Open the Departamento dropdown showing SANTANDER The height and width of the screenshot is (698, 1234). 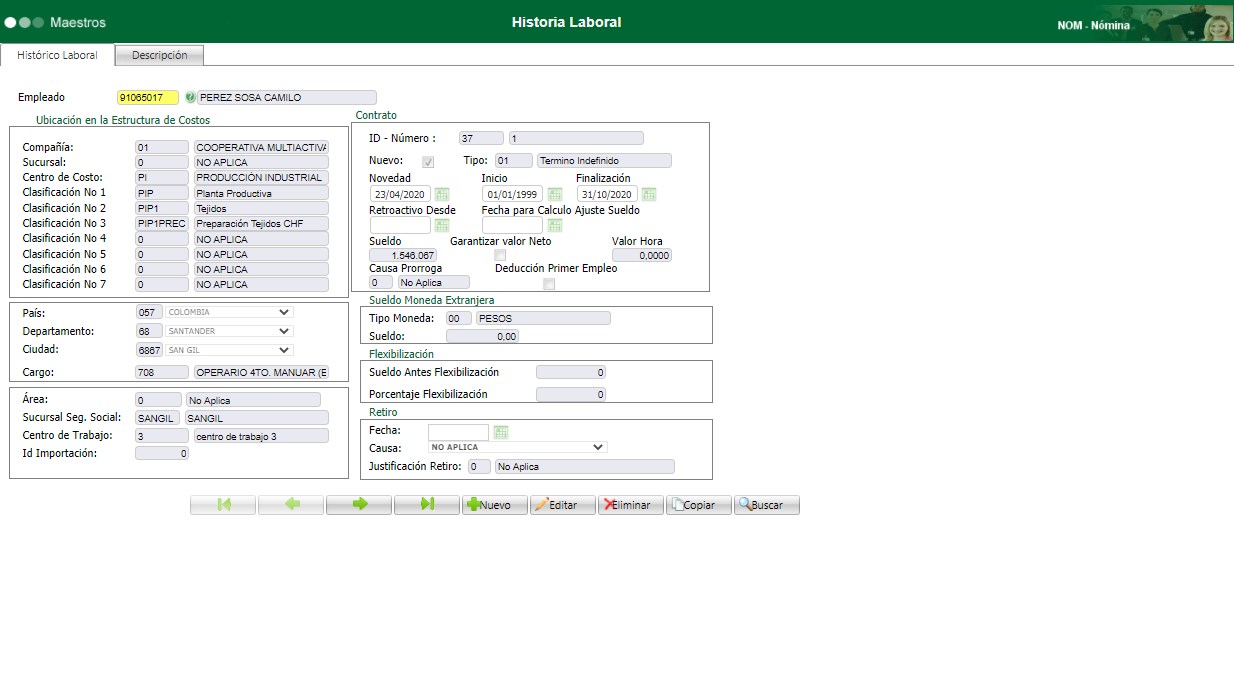(229, 331)
